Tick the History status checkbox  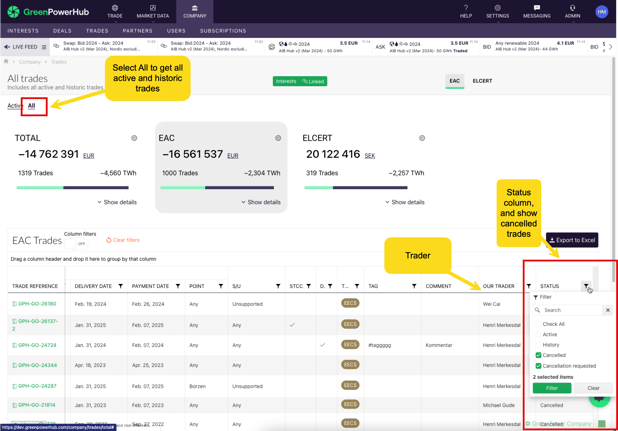pyautogui.click(x=538, y=345)
